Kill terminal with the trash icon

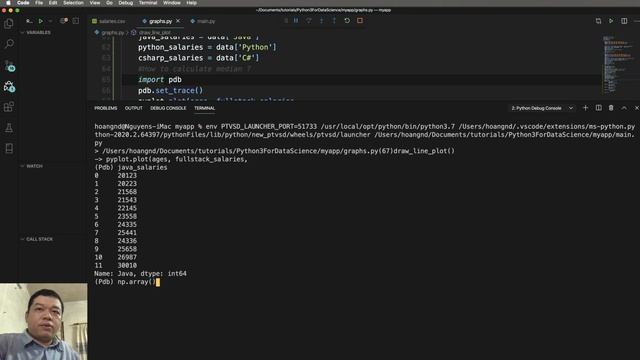(x=611, y=108)
